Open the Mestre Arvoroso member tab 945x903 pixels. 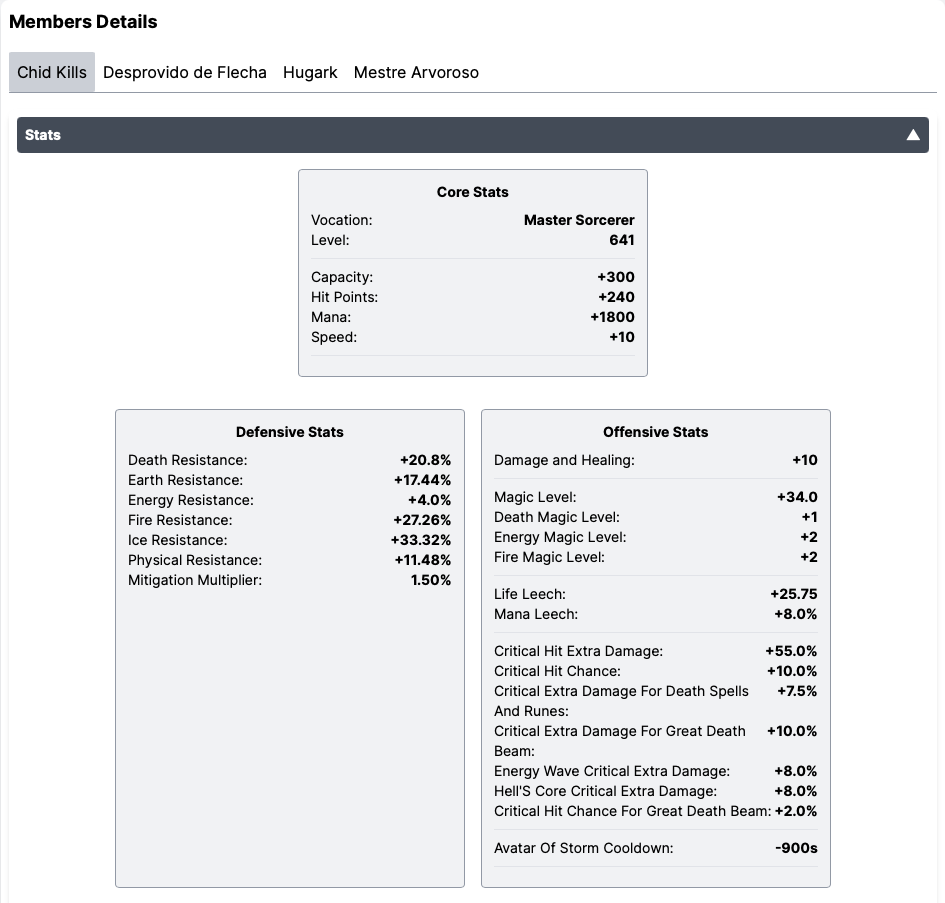coord(416,72)
